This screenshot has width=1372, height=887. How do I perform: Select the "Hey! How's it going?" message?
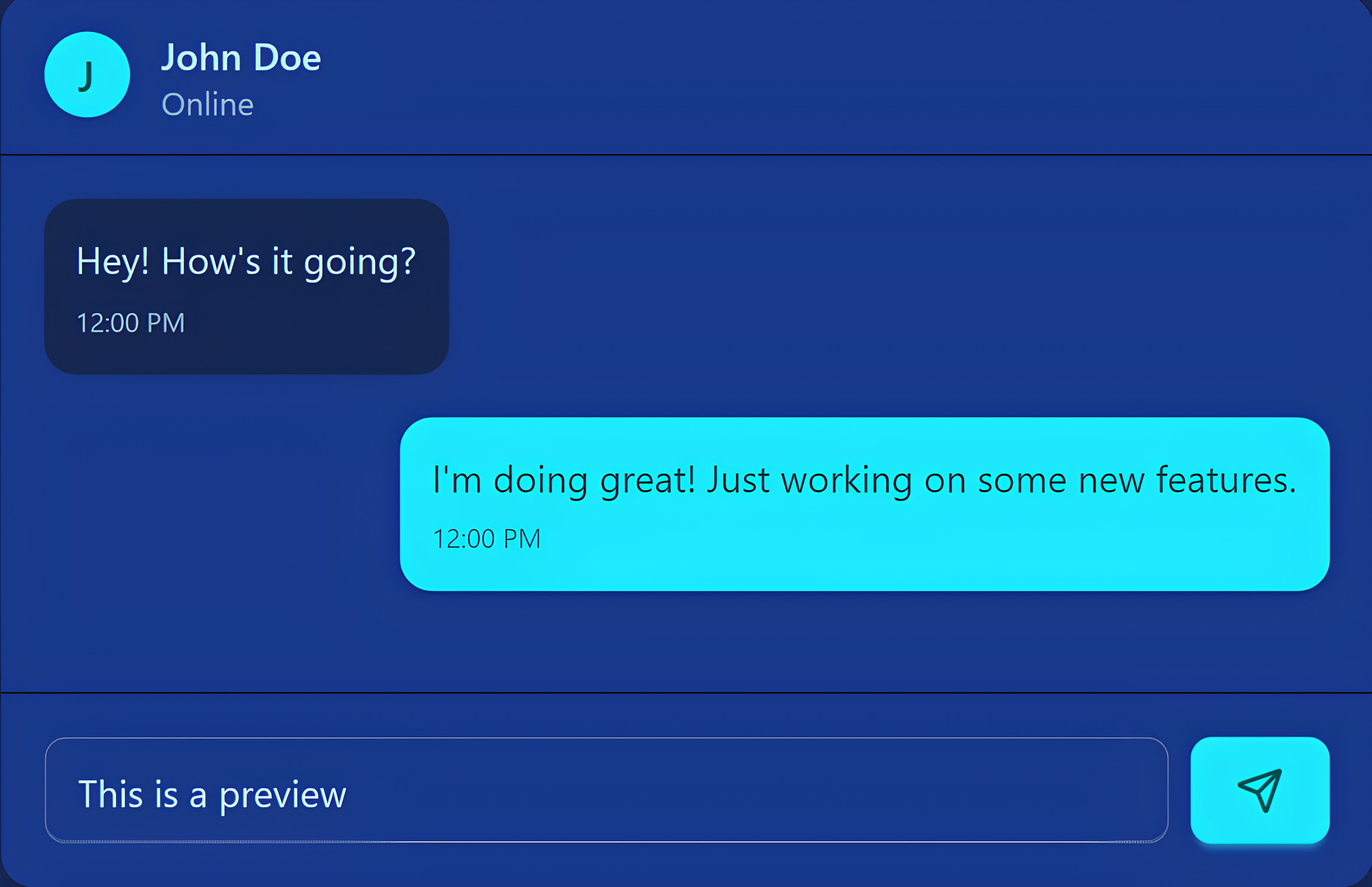246,261
